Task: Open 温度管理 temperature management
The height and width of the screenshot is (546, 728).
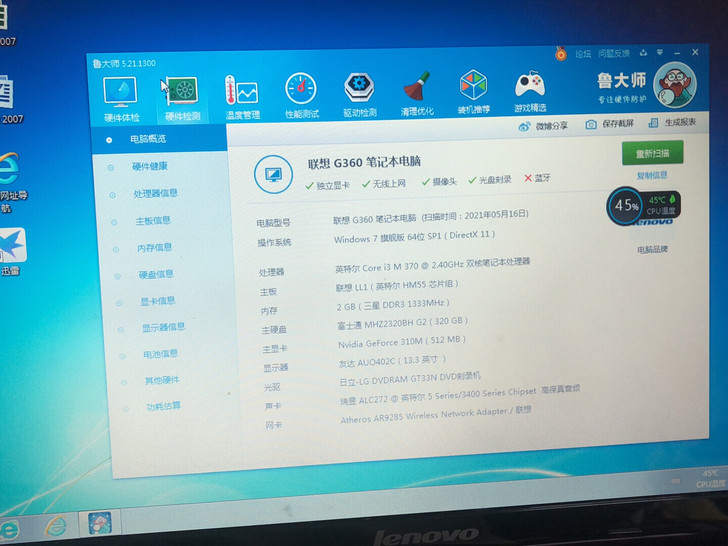Action: [x=242, y=97]
